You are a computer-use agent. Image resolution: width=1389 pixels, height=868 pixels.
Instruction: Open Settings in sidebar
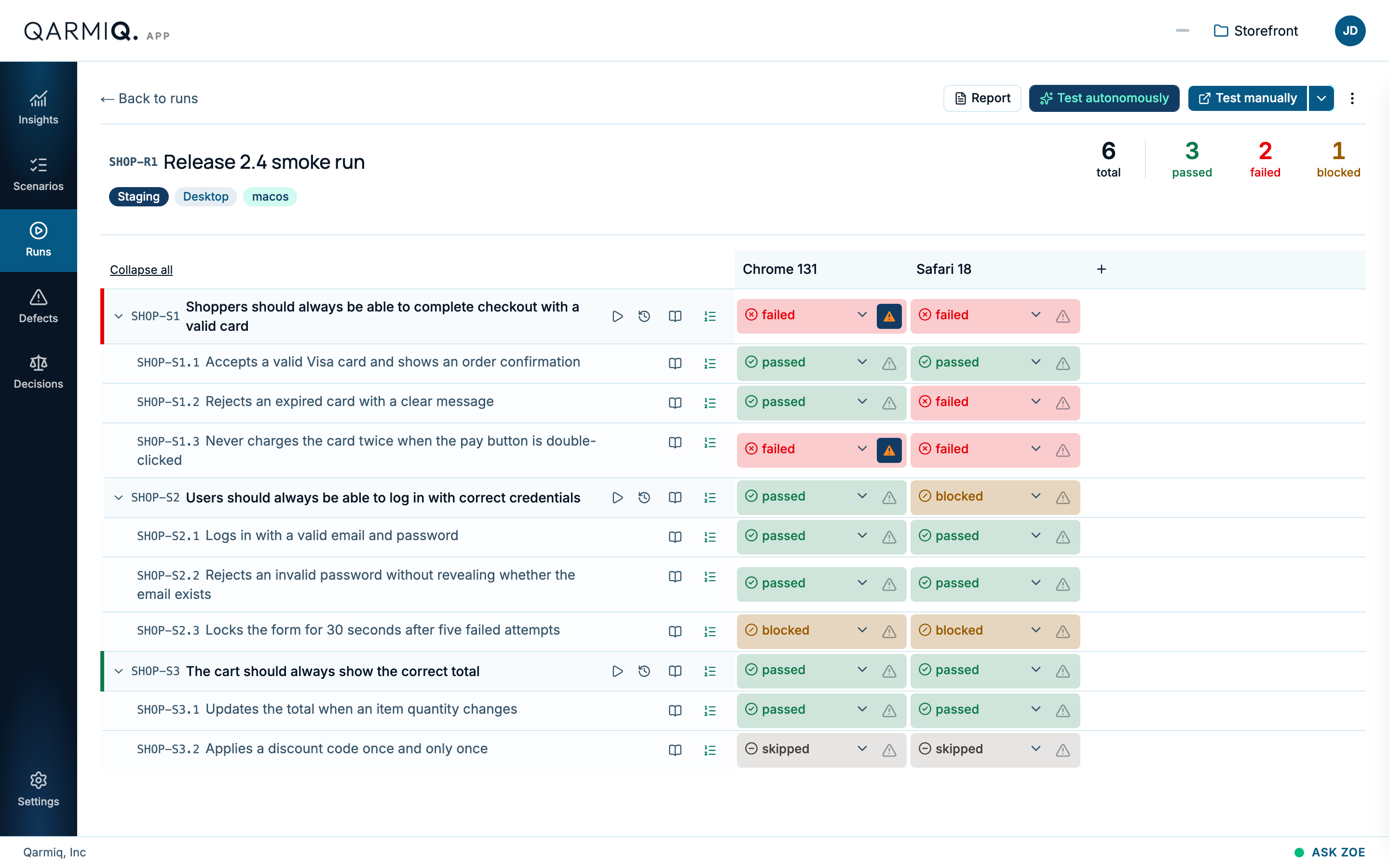pos(39,790)
